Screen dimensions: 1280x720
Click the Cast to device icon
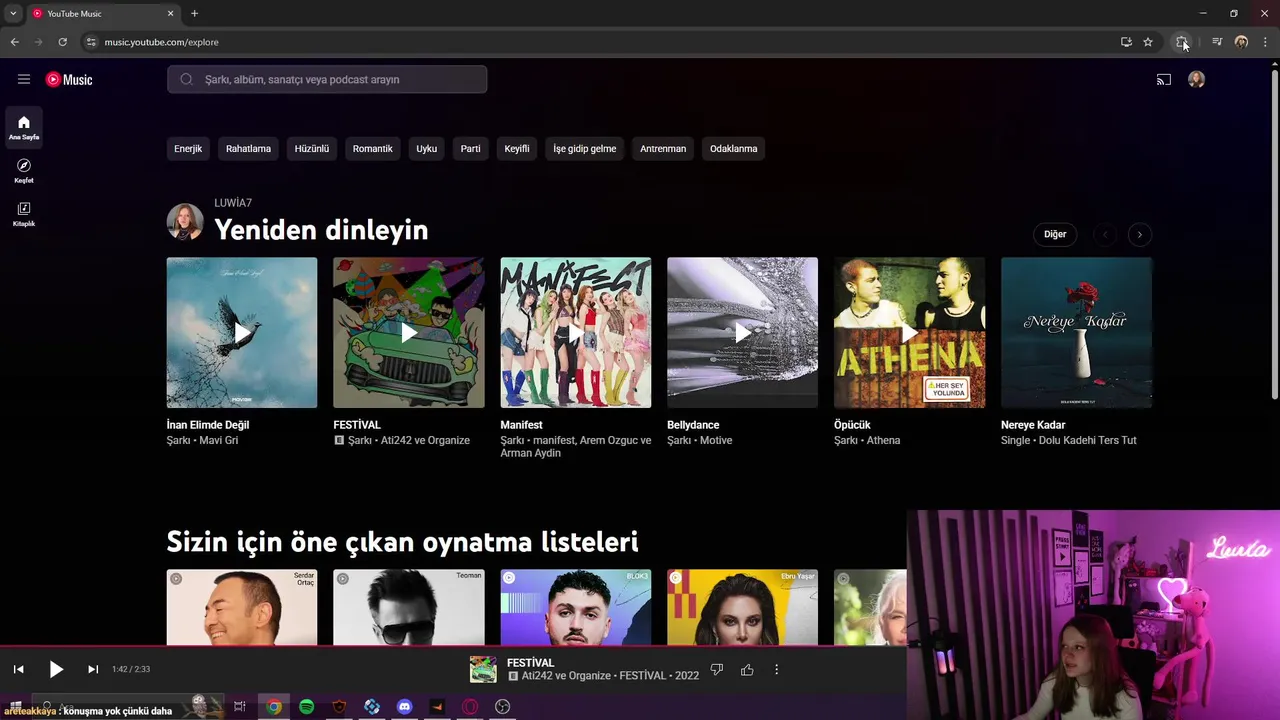(1164, 80)
